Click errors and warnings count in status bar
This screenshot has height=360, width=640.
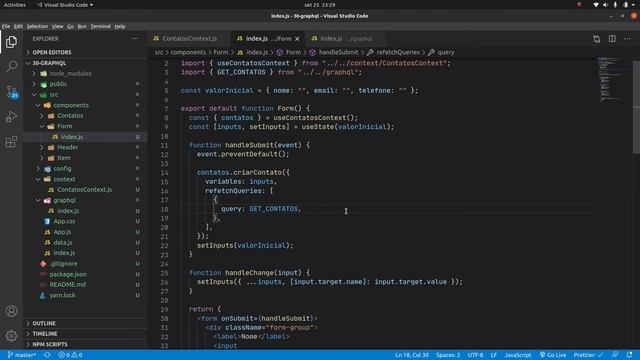click(x=70, y=355)
